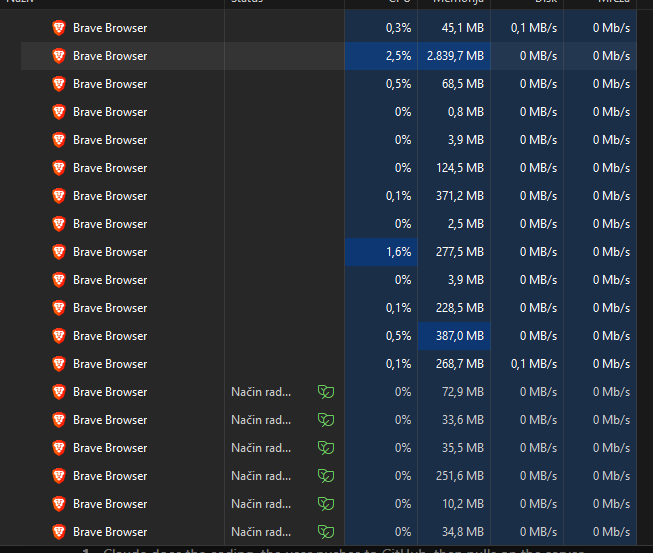Click the 268,7 MB memory value
Image resolution: width=653 pixels, height=553 pixels.
pos(460,364)
